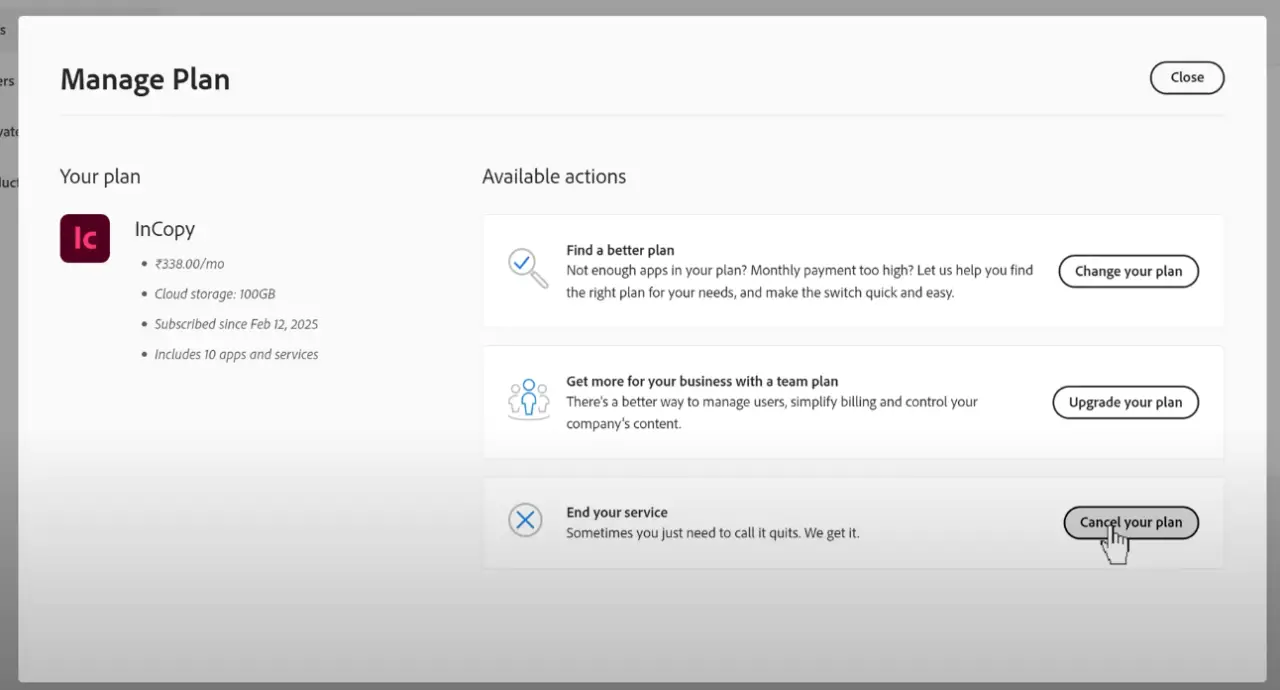This screenshot has height=690, width=1280.
Task: Click the magnifier checkmark icon for finding plans
Action: tap(527, 268)
